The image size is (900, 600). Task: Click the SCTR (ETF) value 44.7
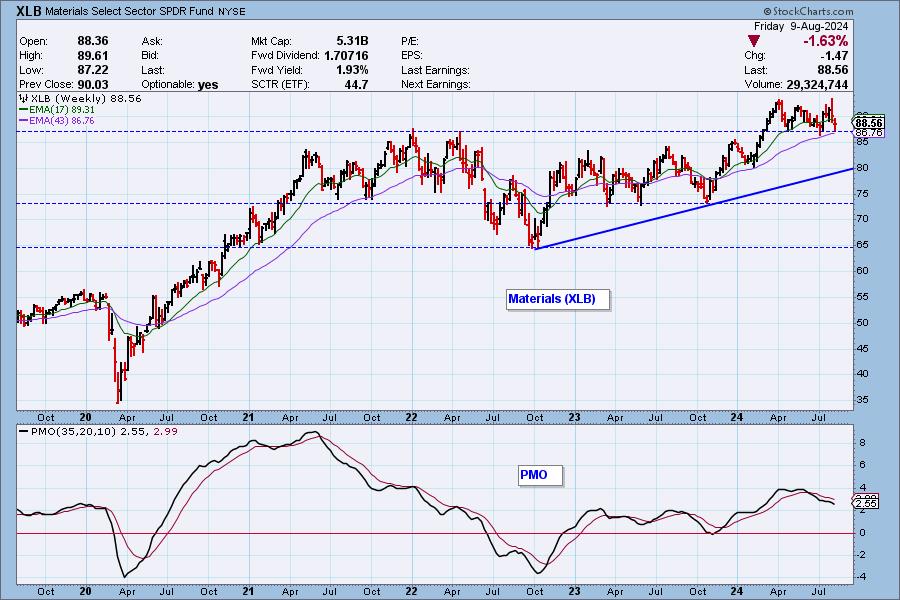pyautogui.click(x=356, y=84)
